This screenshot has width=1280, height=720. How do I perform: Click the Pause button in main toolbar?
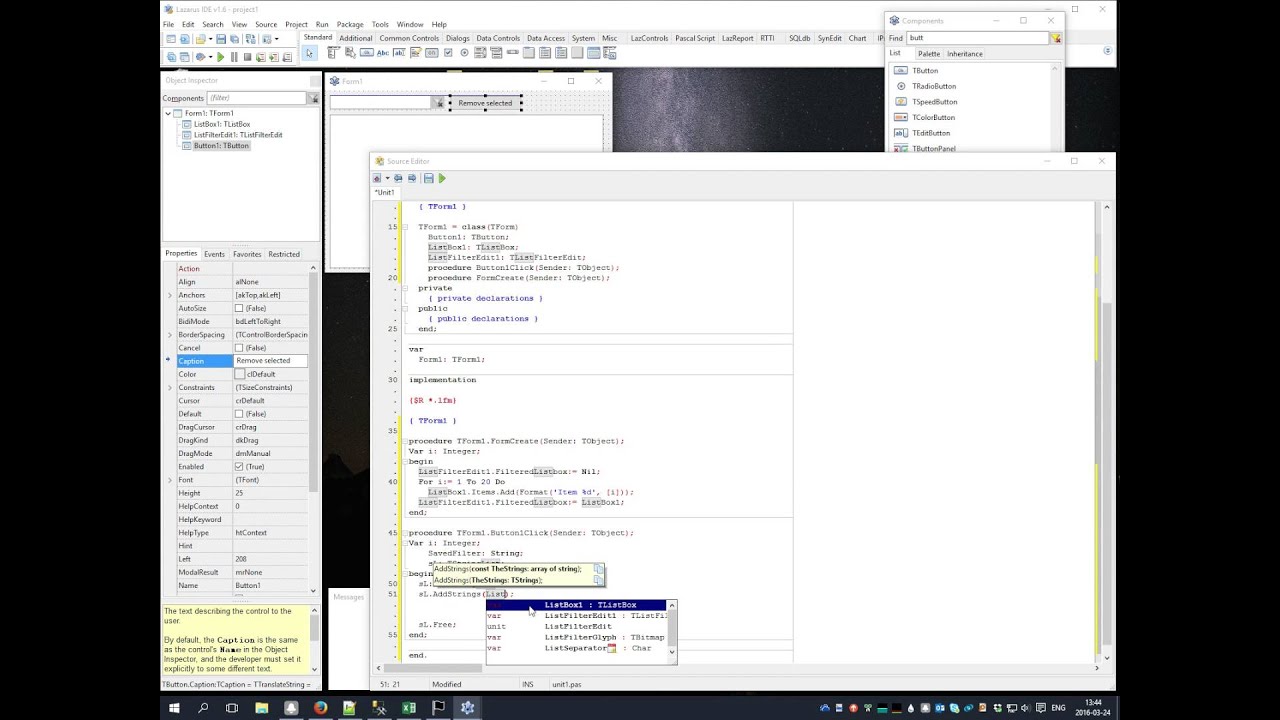tap(234, 57)
